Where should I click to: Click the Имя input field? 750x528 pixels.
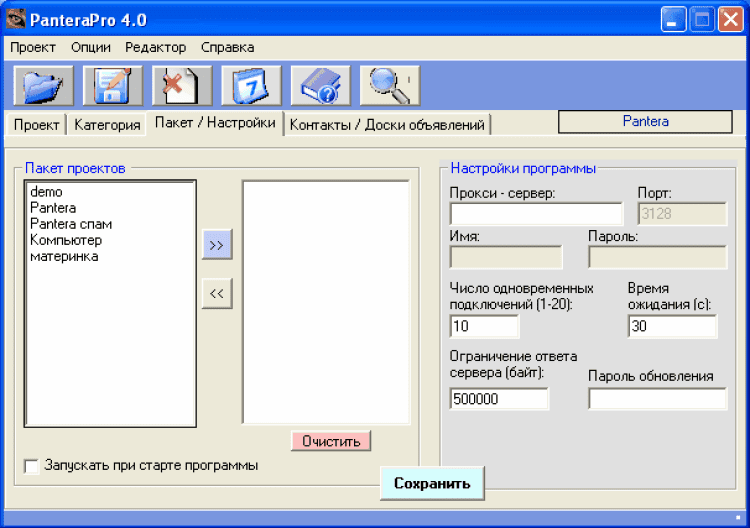click(506, 257)
